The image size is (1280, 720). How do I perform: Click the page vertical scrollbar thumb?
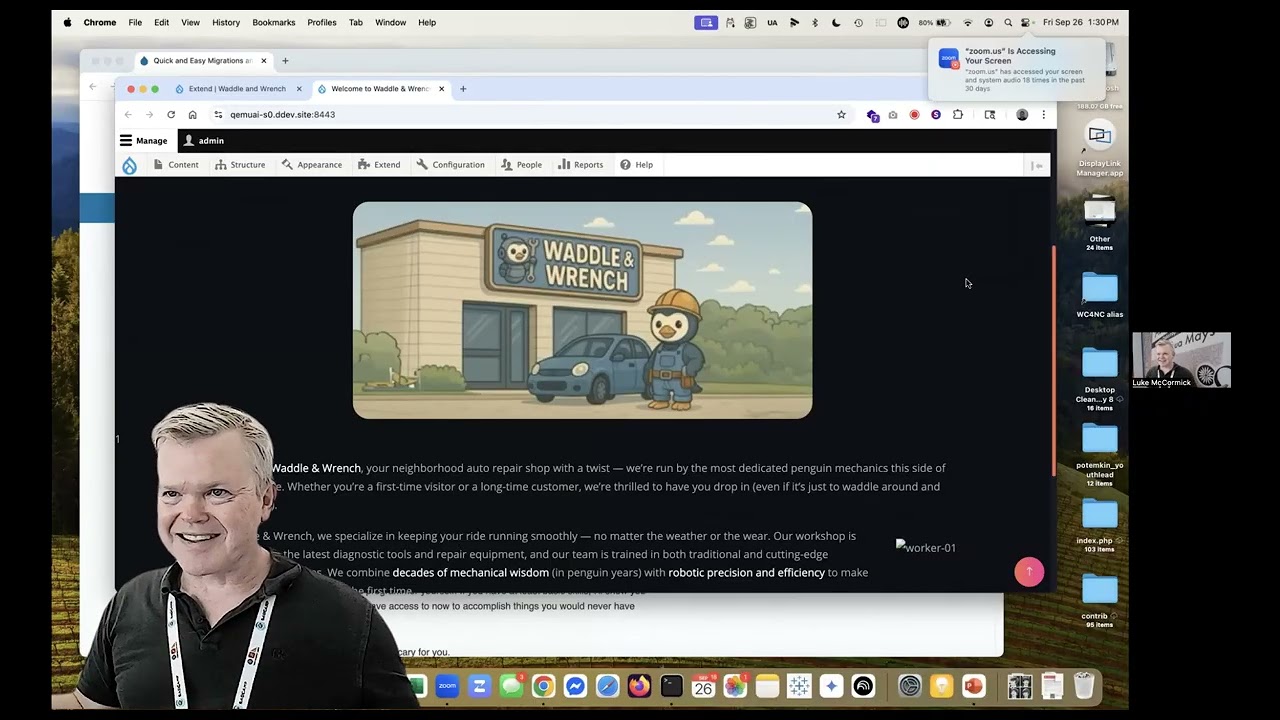point(1053,361)
